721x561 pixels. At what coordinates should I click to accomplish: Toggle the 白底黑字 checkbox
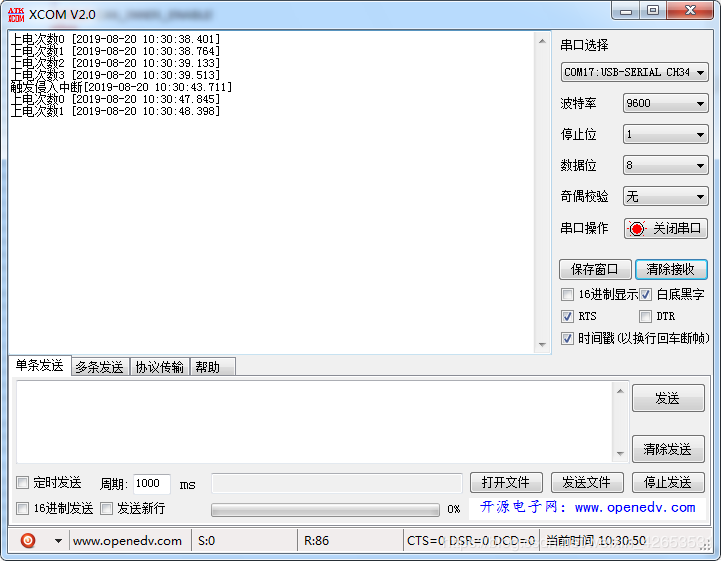click(646, 294)
